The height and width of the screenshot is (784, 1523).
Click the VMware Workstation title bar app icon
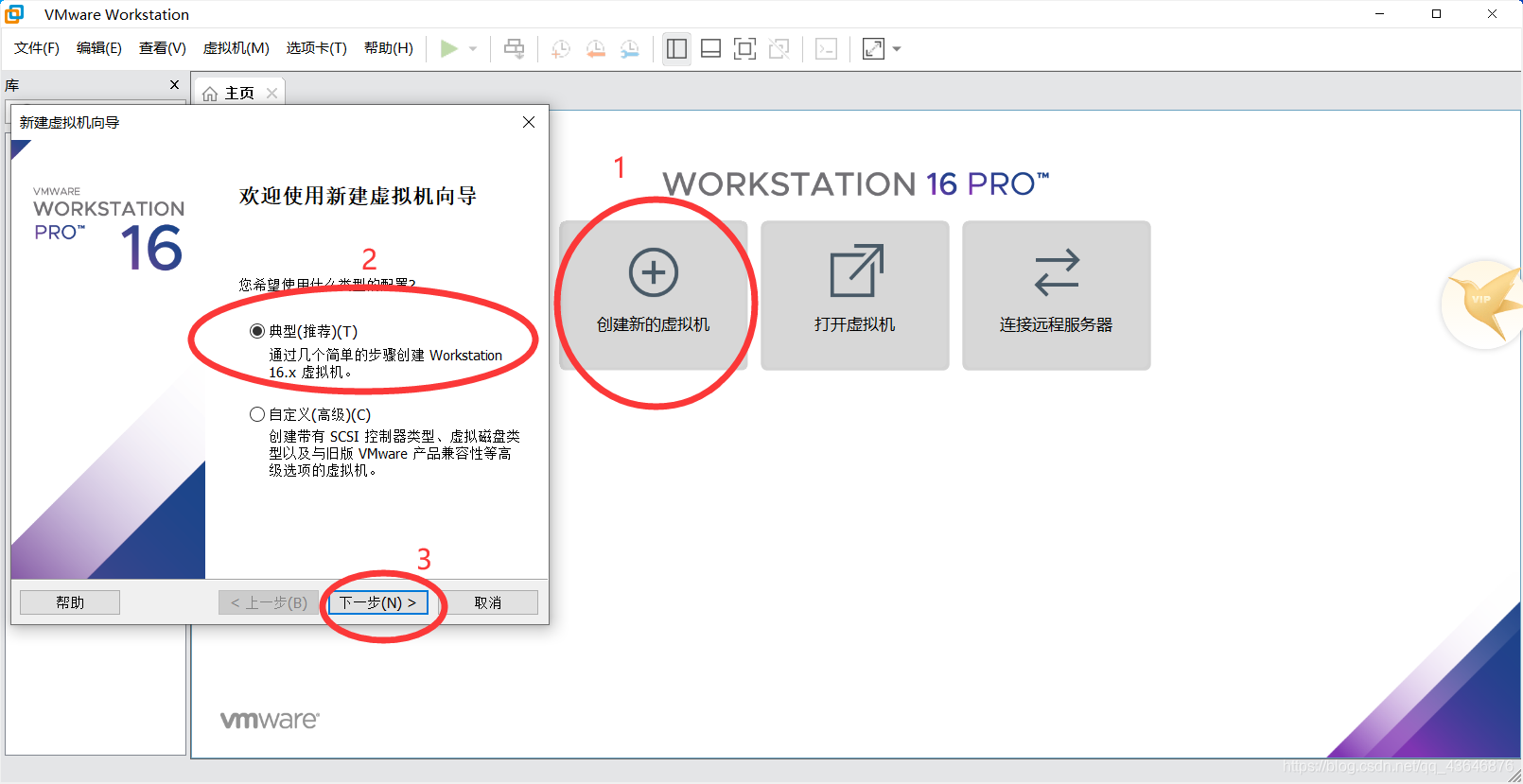point(15,14)
